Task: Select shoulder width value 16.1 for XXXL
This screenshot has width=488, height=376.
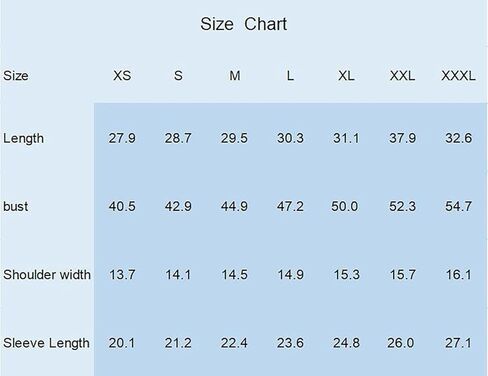Action: 459,275
